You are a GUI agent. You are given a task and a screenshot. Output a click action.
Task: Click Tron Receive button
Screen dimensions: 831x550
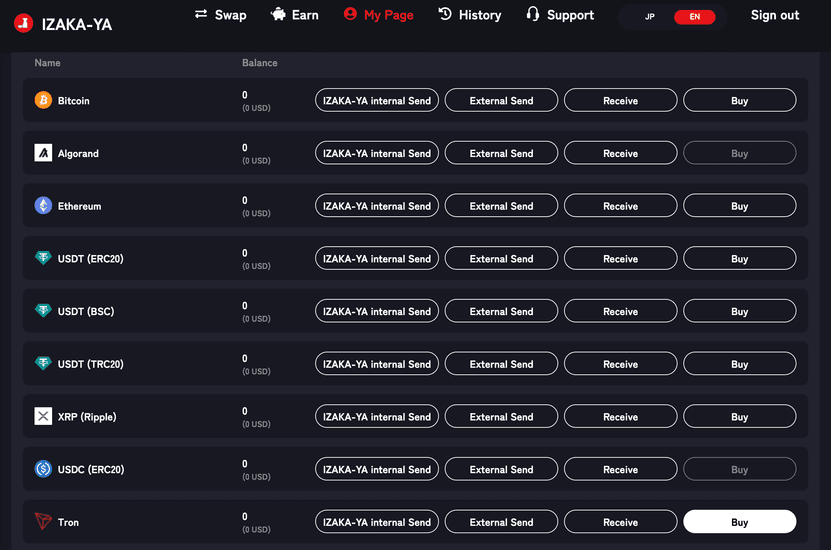(x=621, y=522)
